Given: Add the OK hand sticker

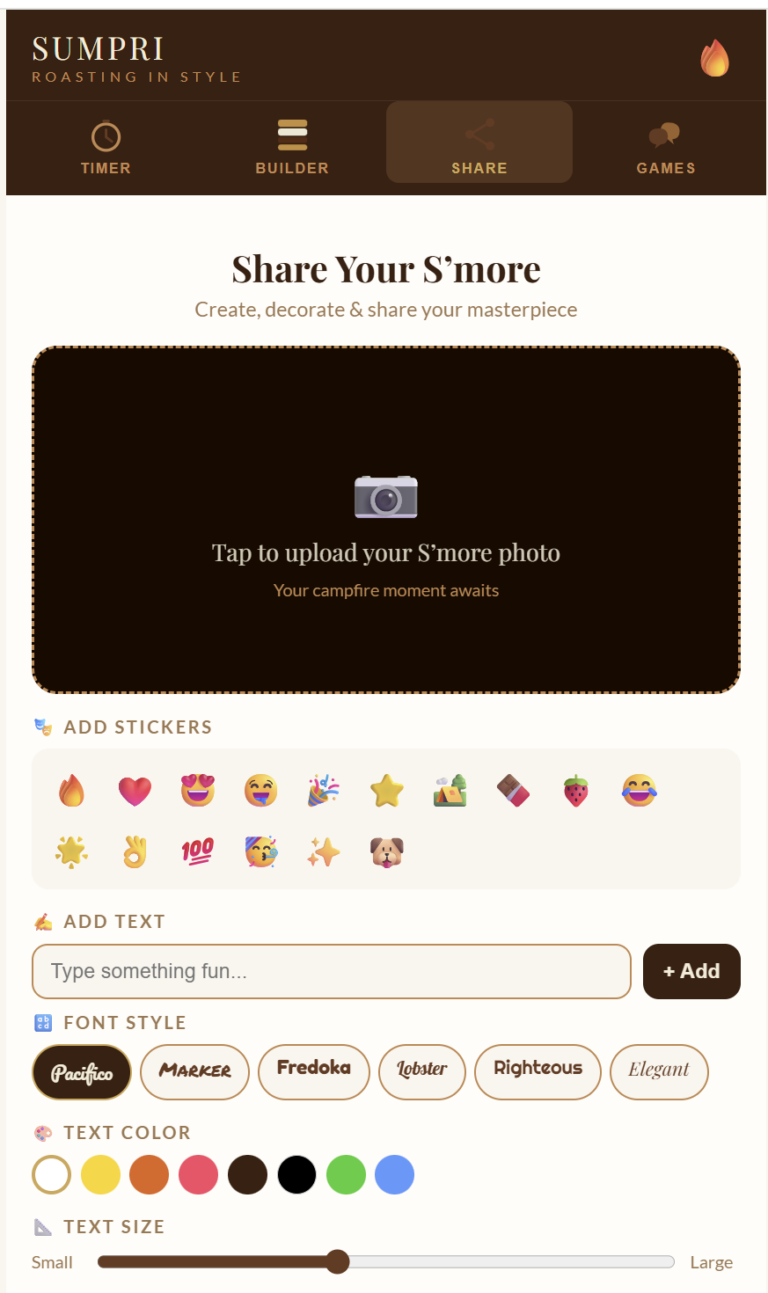Looking at the screenshot, I should point(134,852).
